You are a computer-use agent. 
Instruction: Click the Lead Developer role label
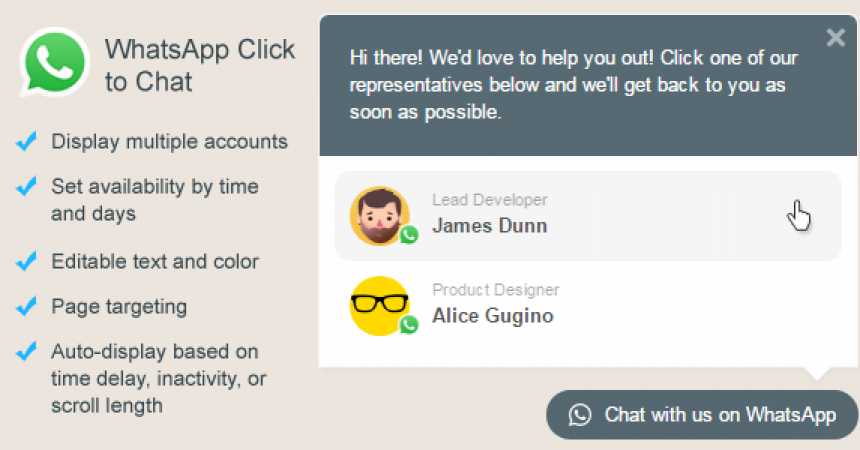490,200
